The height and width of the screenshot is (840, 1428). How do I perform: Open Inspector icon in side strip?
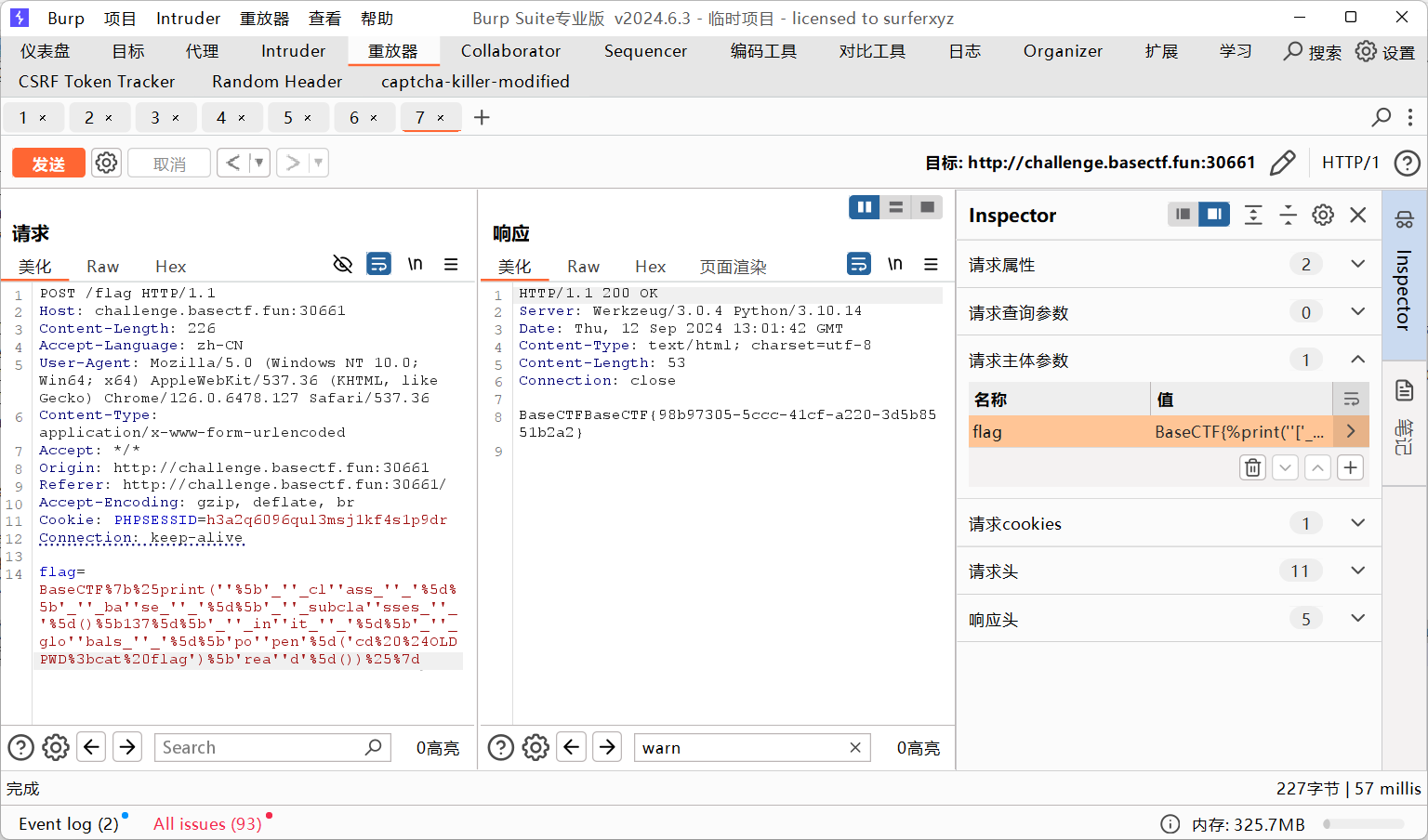tap(1405, 220)
